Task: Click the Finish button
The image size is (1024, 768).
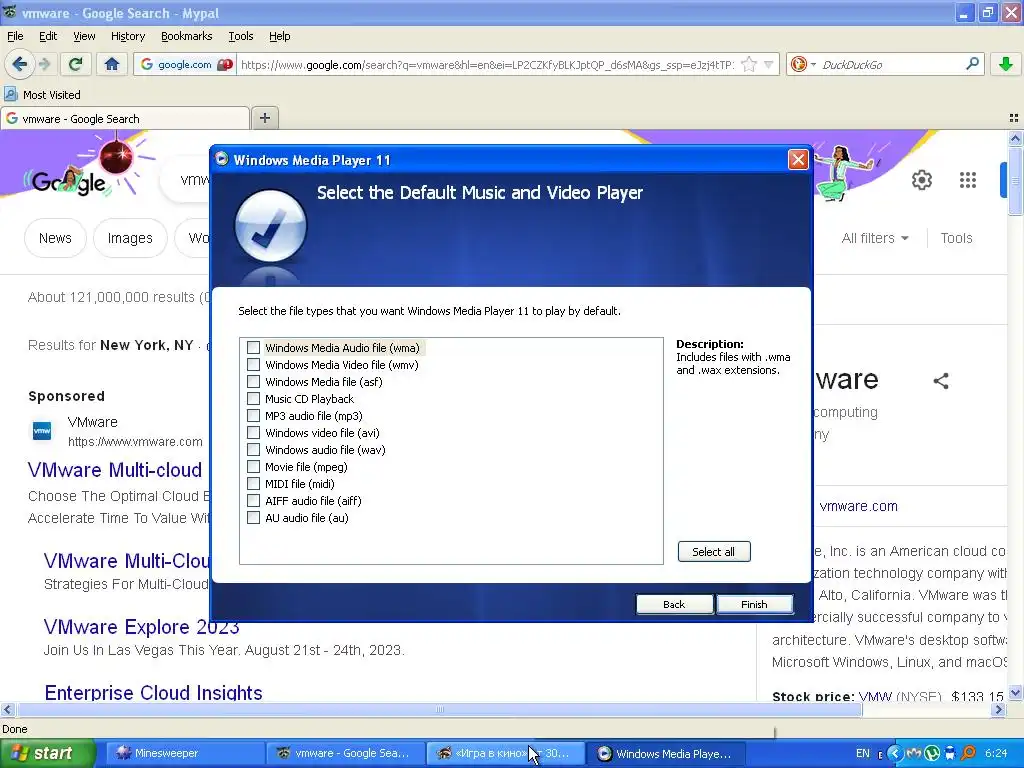Action: (754, 604)
